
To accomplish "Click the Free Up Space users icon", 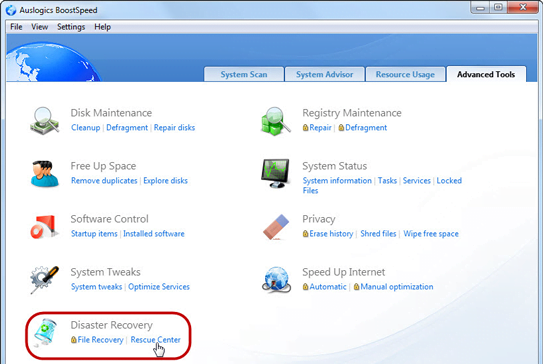I will click(44, 174).
